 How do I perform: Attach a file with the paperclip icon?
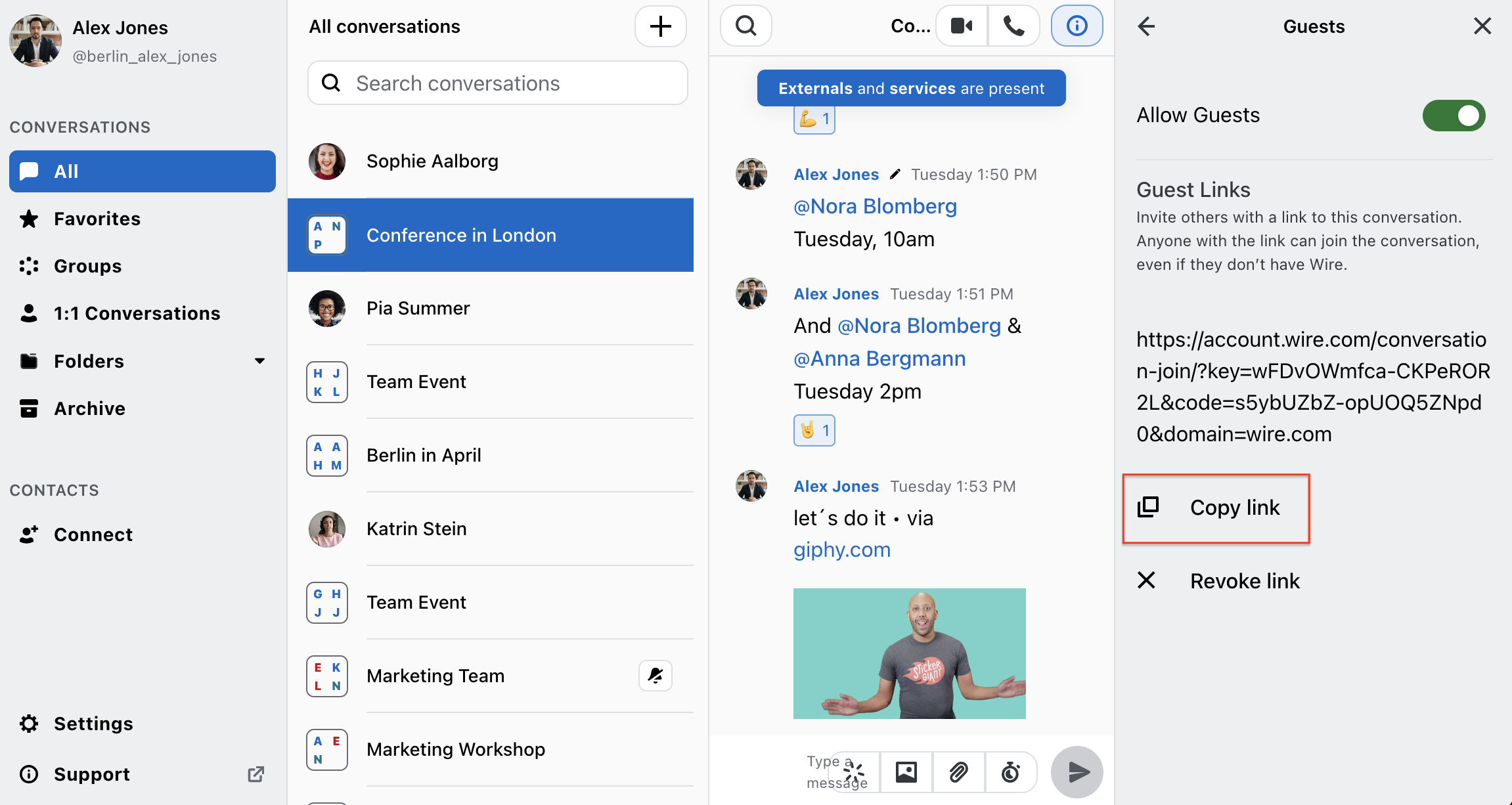(x=958, y=772)
